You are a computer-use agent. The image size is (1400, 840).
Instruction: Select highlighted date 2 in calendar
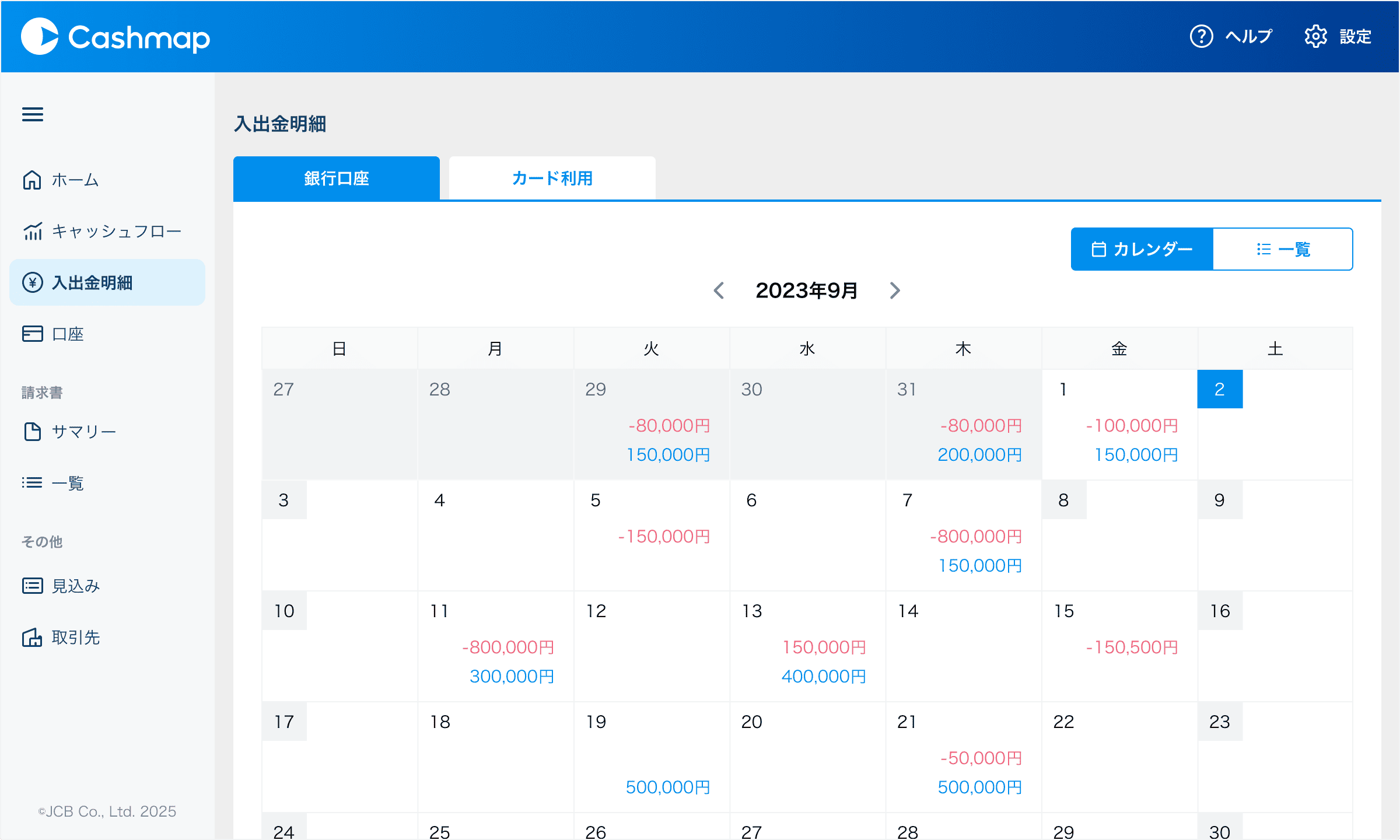[1219, 389]
